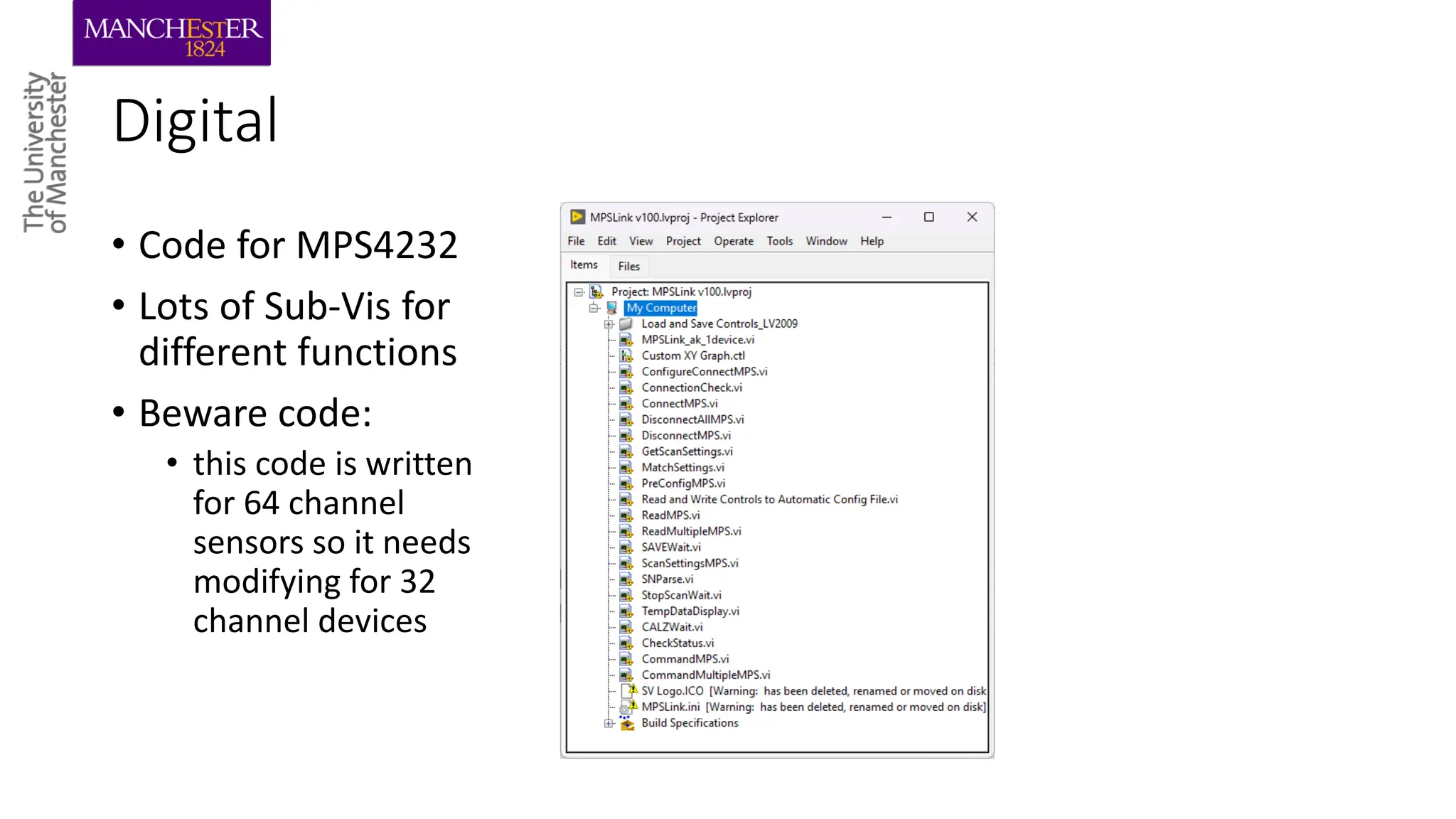Click the VI icon next to SAVEWait.vi

point(626,547)
